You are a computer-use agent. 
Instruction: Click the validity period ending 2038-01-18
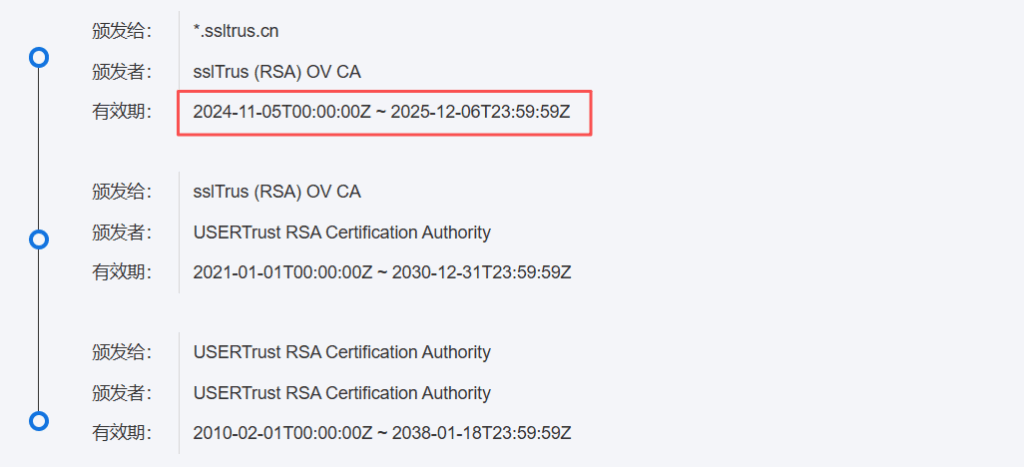click(382, 433)
